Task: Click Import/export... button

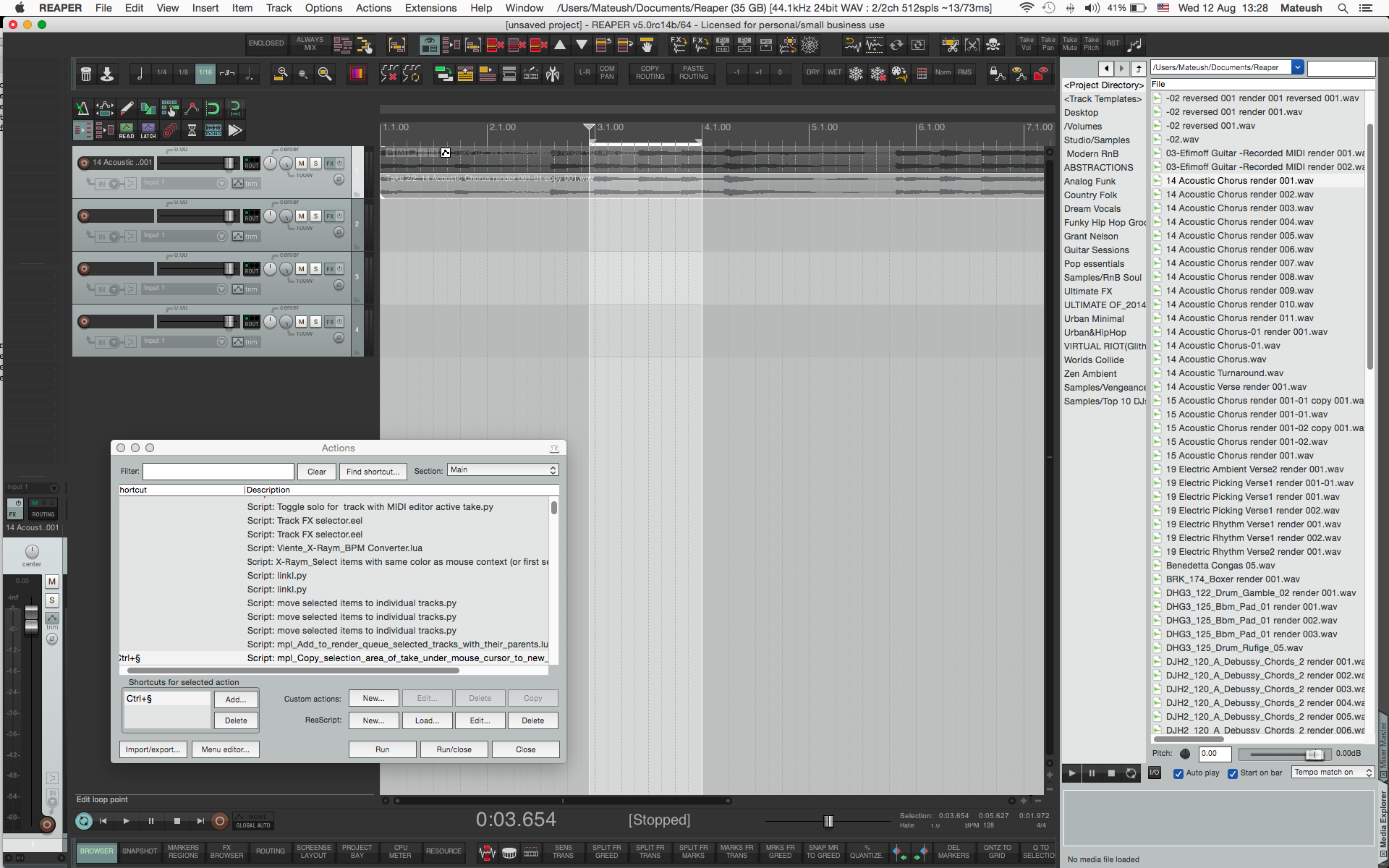Action: click(153, 749)
